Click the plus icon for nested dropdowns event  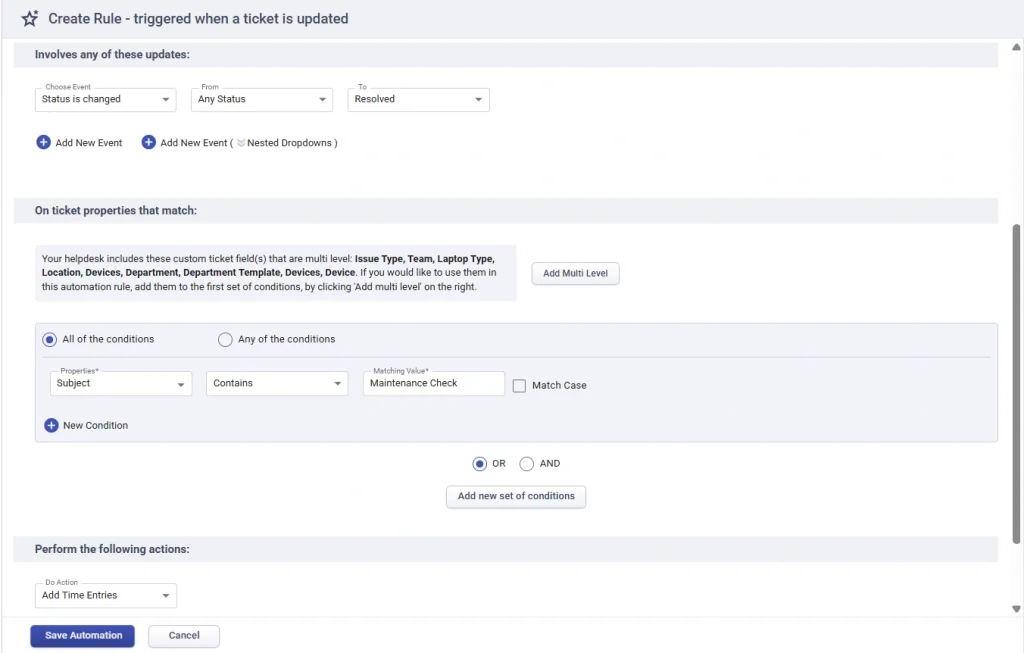[x=148, y=143]
